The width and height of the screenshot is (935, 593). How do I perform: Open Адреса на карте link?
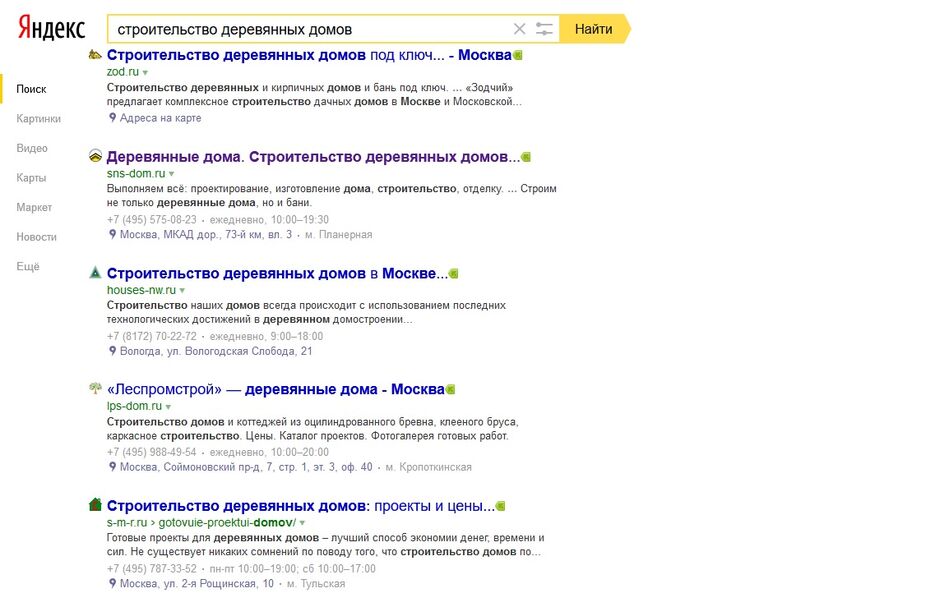click(x=160, y=118)
